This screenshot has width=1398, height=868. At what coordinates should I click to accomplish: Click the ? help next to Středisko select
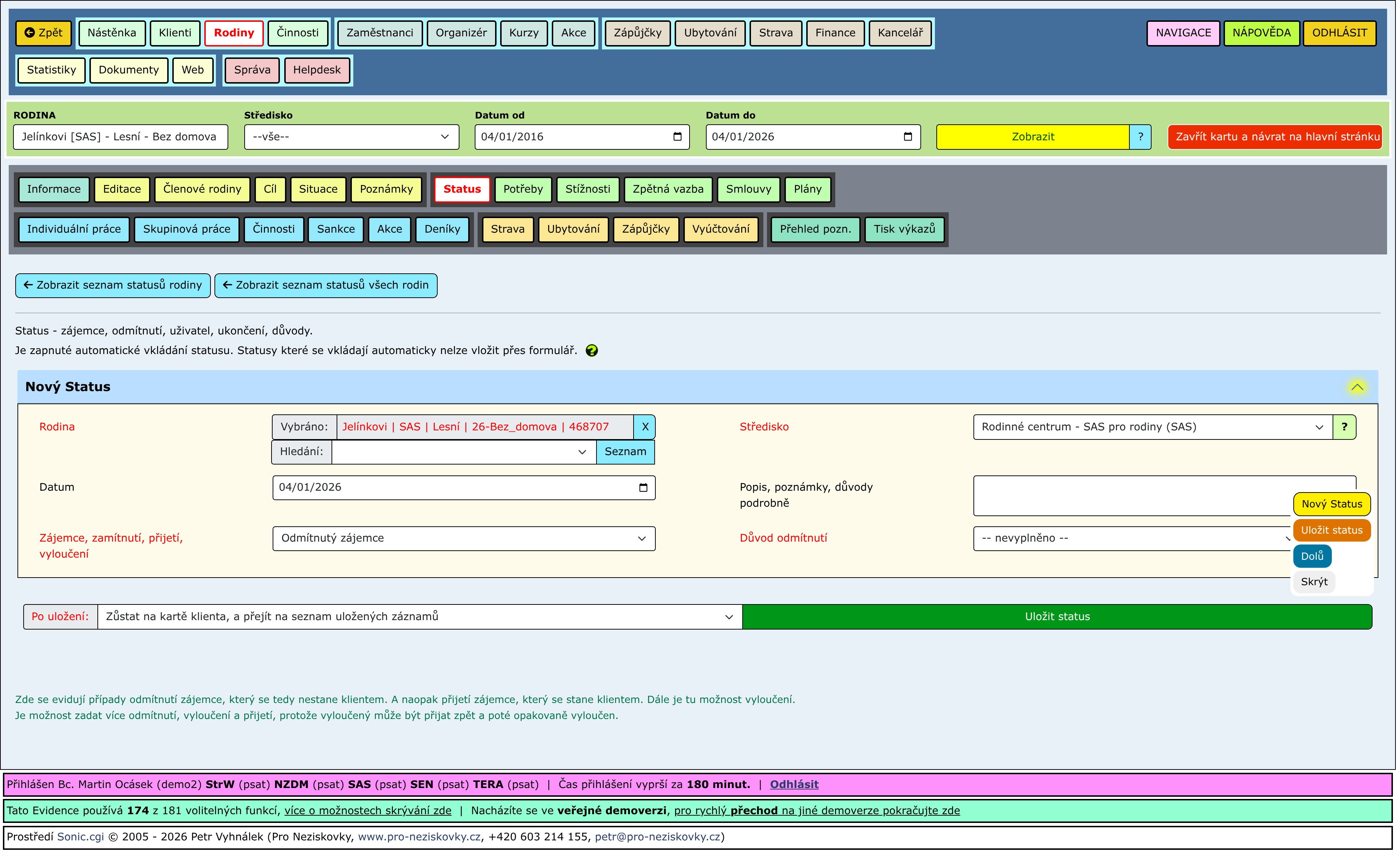(x=1344, y=427)
